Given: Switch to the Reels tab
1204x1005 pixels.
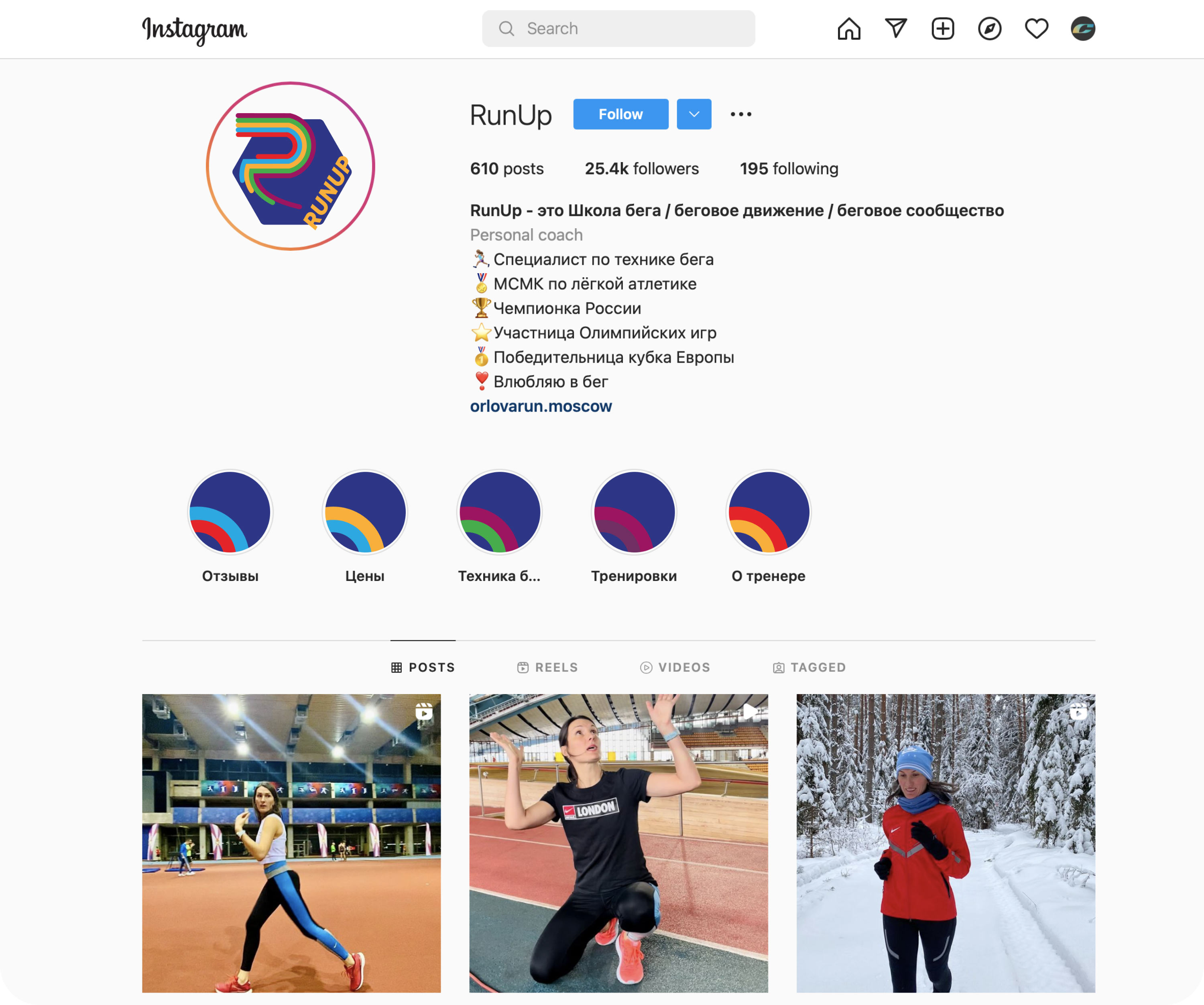Looking at the screenshot, I should pyautogui.click(x=547, y=668).
